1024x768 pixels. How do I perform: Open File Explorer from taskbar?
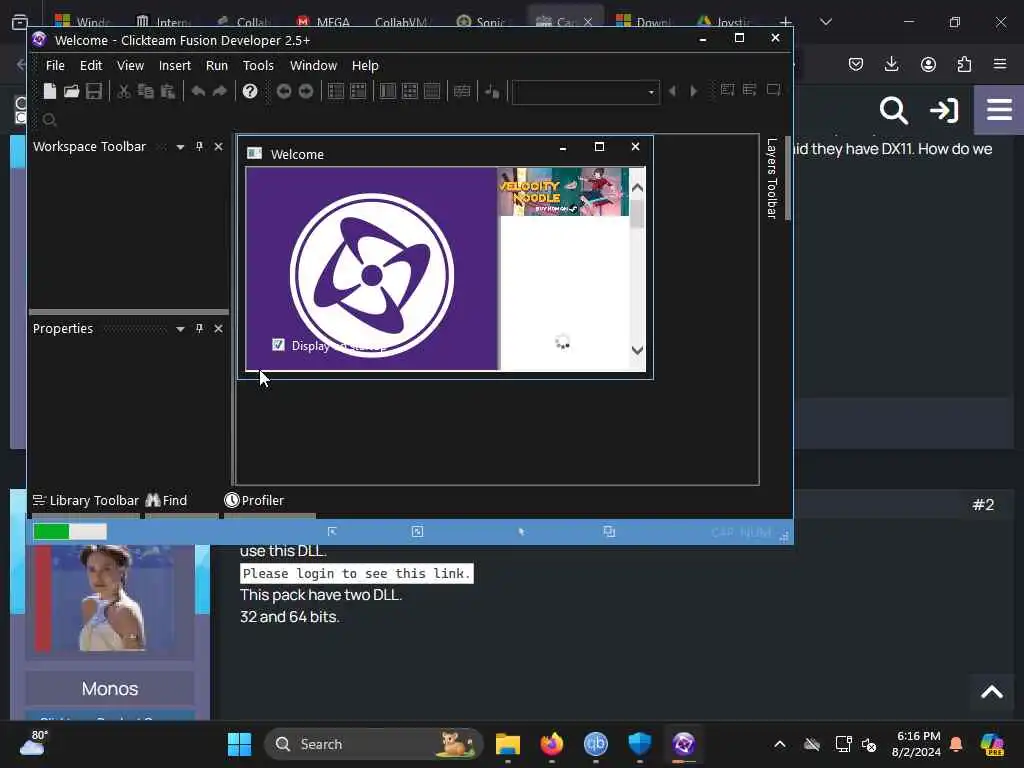[507, 744]
